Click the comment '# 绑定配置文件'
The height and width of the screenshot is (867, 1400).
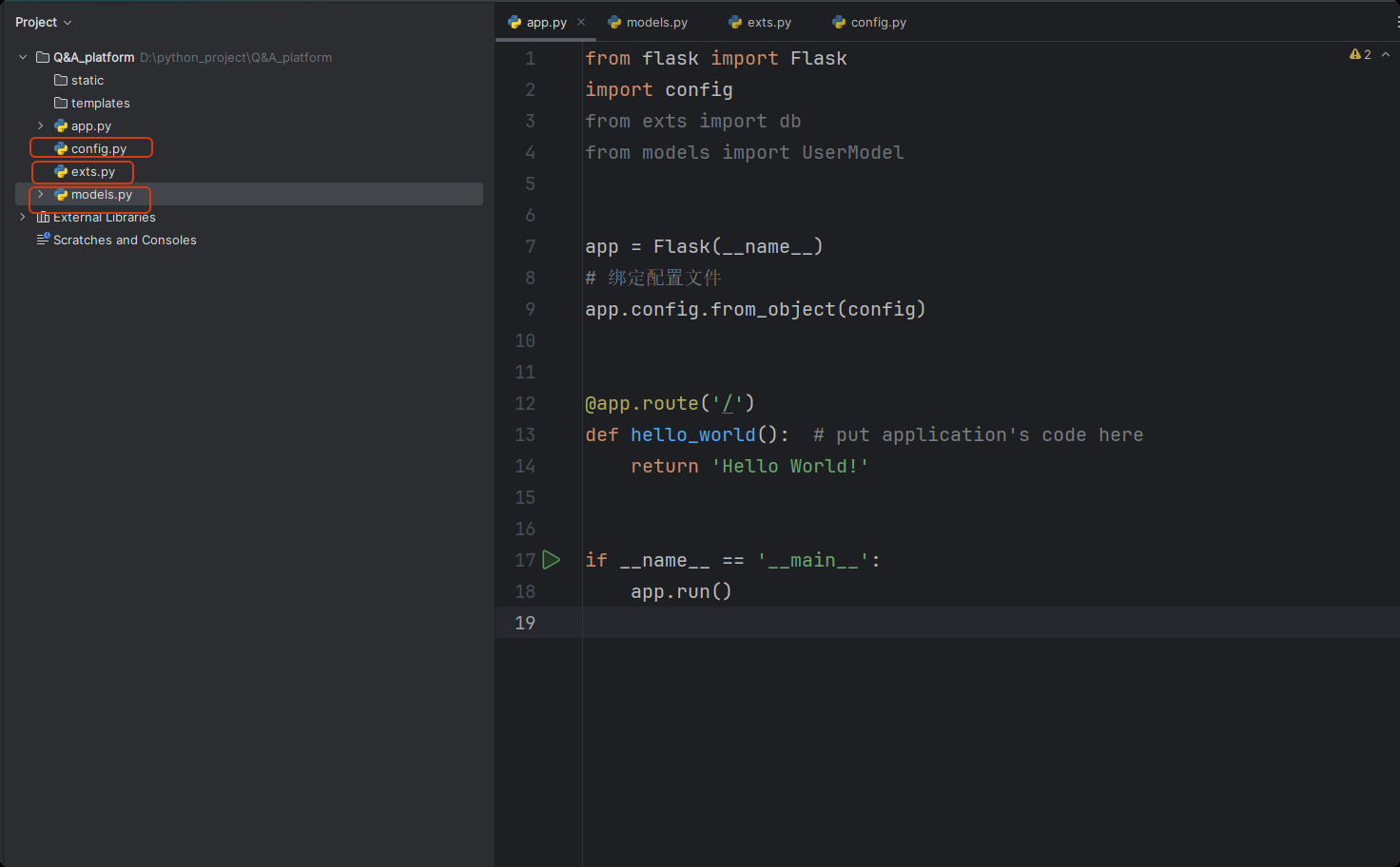coord(653,278)
